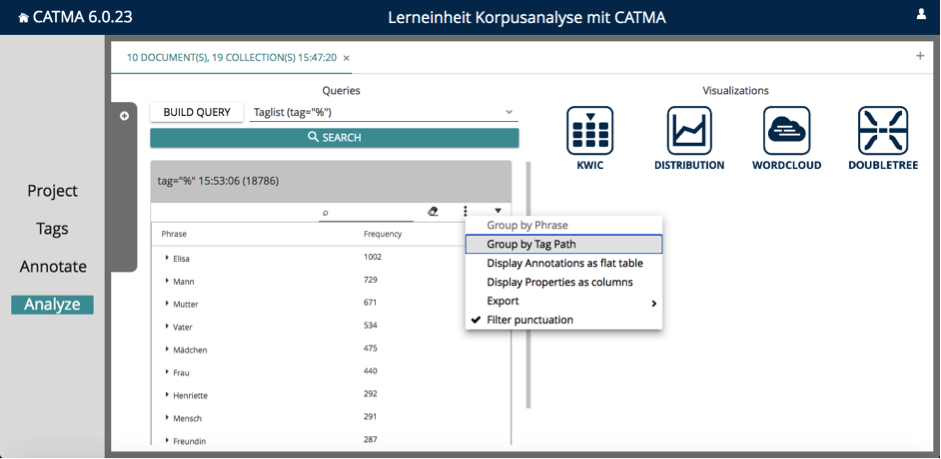Click frequency value 671
Viewport: 941px width, 459px height.
click(370, 302)
